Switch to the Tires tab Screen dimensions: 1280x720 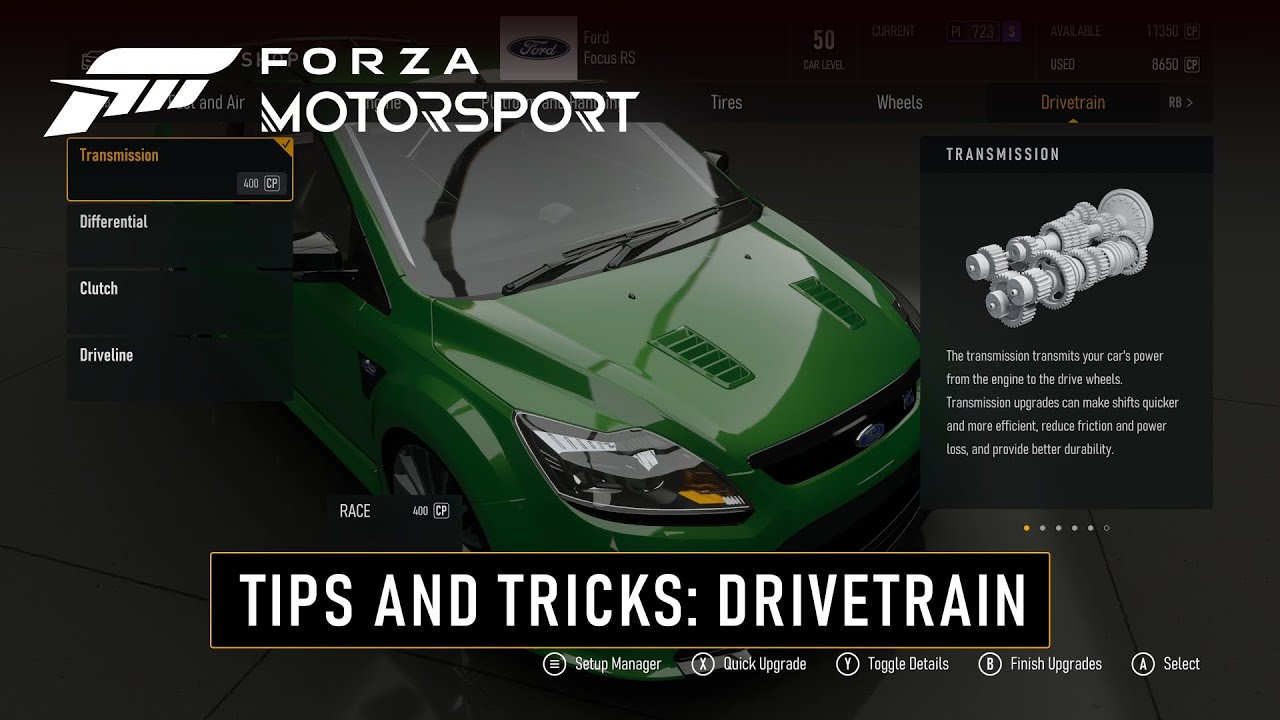click(x=726, y=102)
